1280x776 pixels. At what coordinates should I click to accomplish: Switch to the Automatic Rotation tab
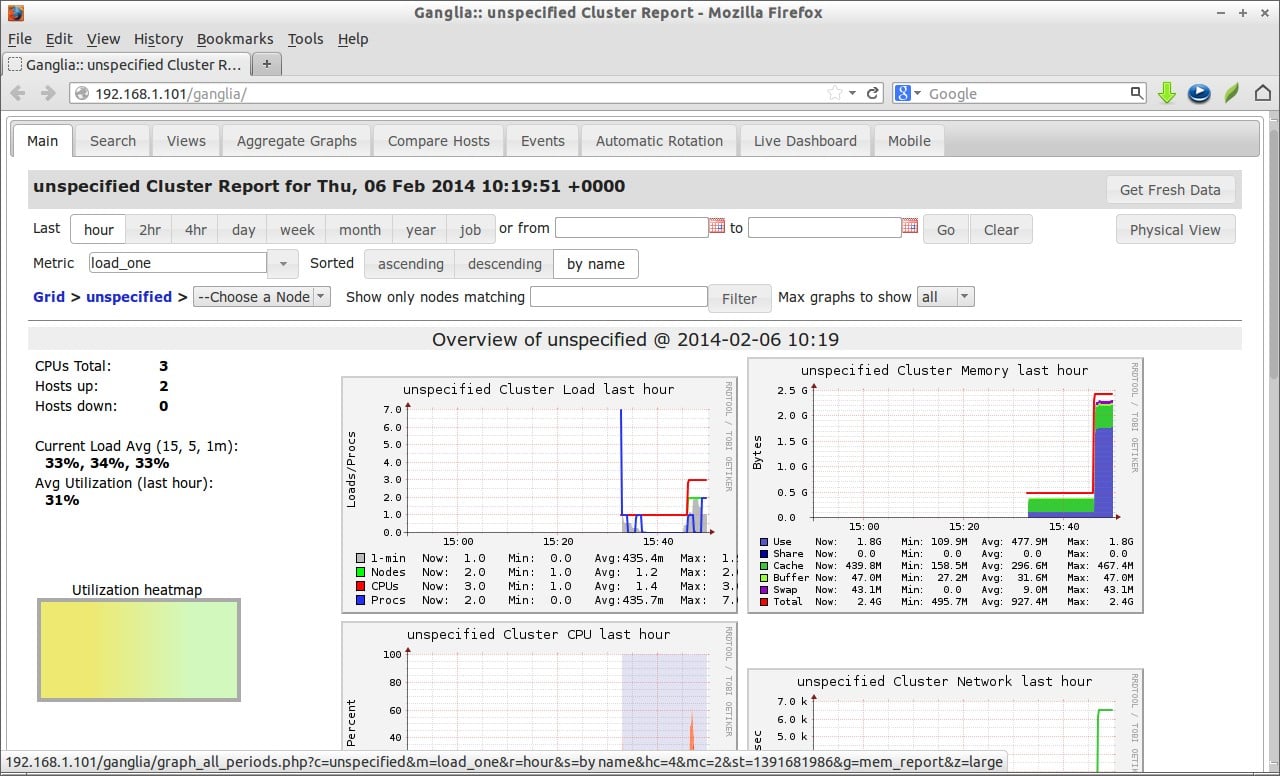pos(659,141)
